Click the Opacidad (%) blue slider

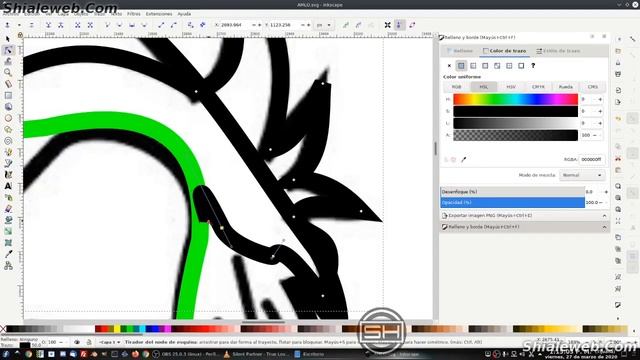[513, 202]
